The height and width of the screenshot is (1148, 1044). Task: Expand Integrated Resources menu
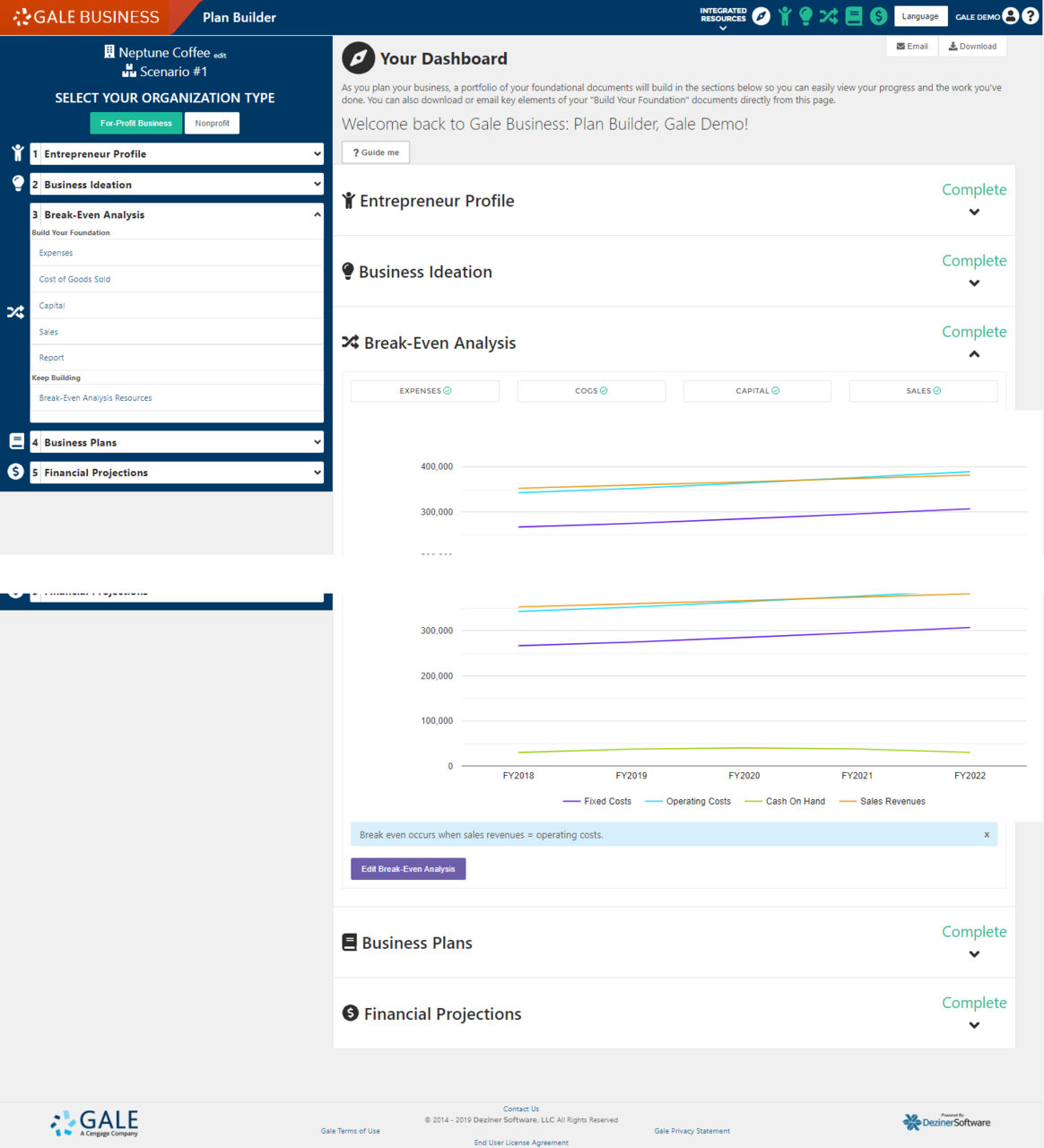click(723, 18)
